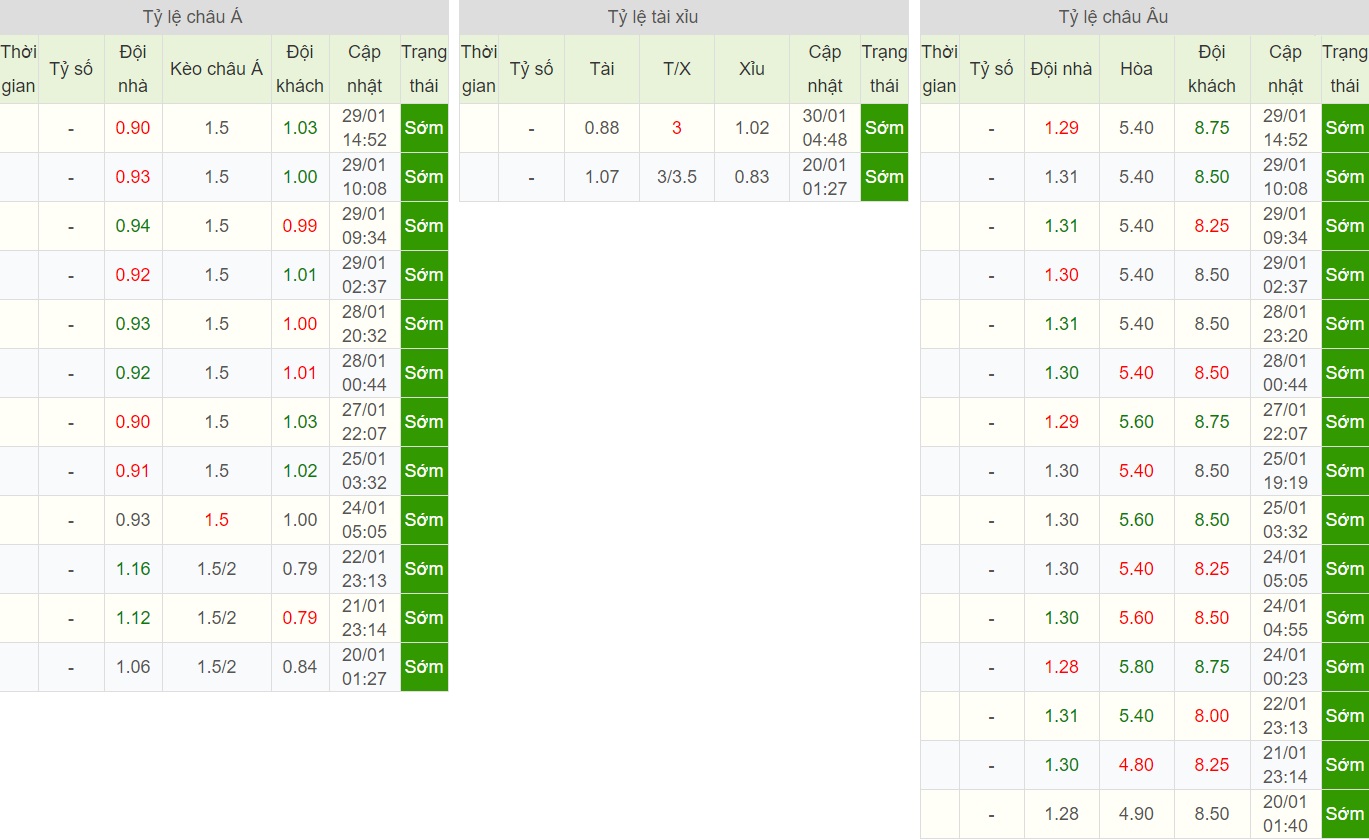The image size is (1369, 840).
Task: Click 'Sớm' status in Asian row 25/01 03:32
Action: coord(424,471)
